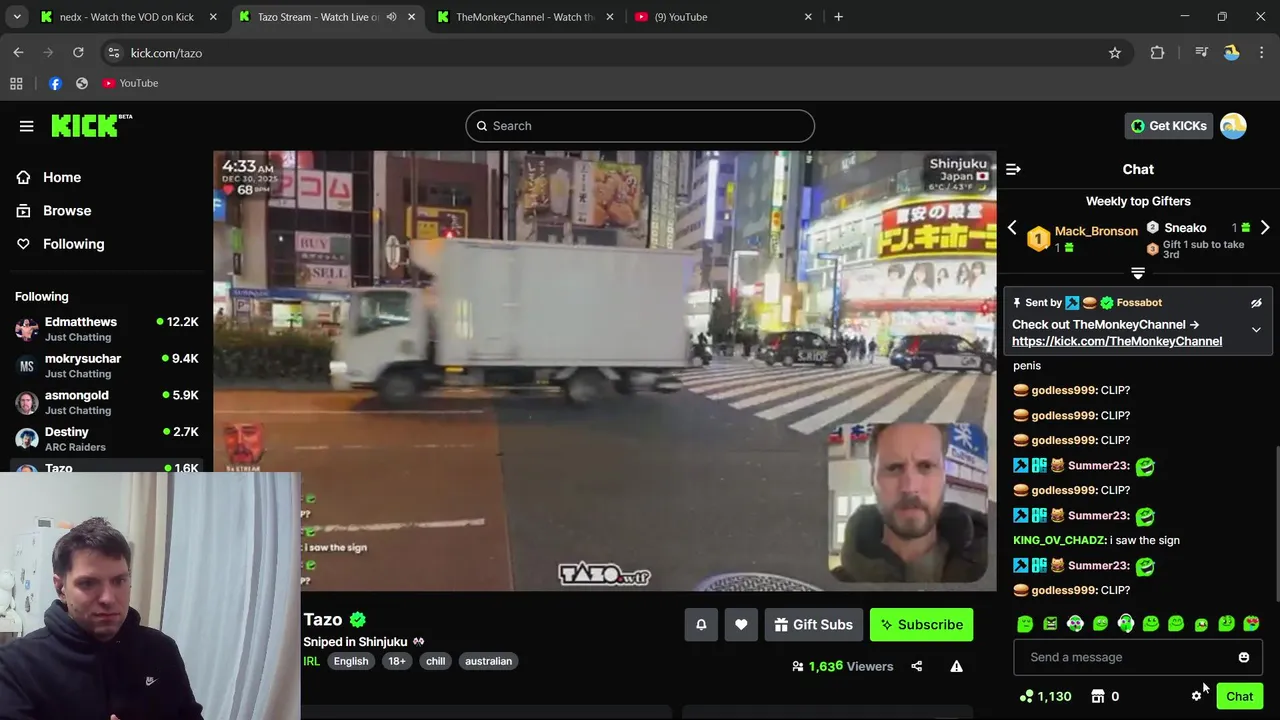
Task: Expand the pinned message chevron
Action: (1256, 330)
